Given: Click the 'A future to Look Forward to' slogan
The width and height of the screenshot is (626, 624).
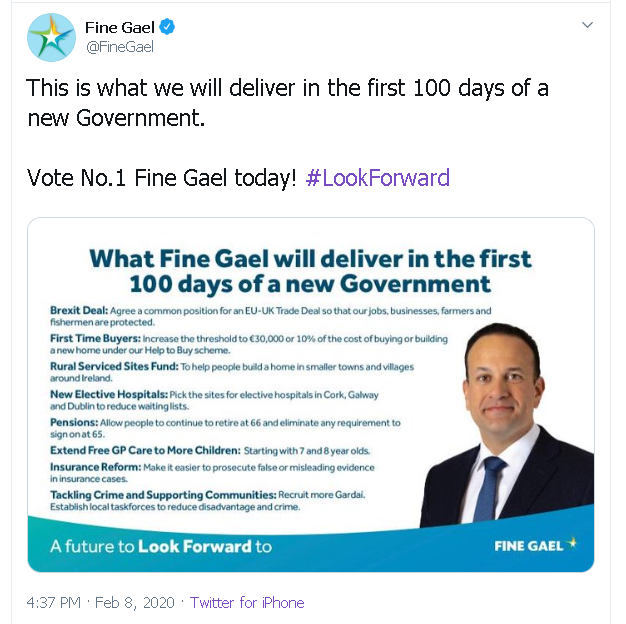Looking at the screenshot, I should (x=161, y=547).
